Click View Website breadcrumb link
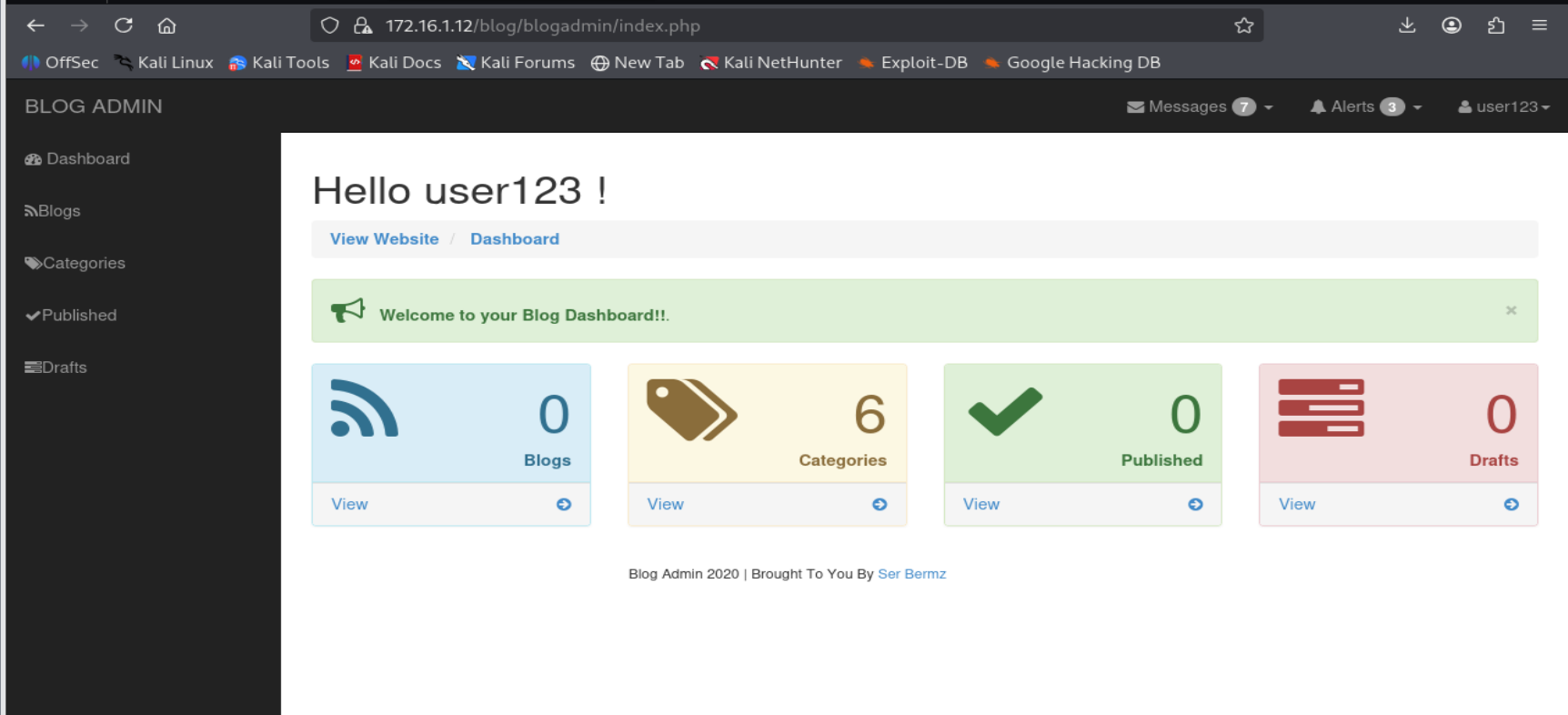The image size is (1568, 715). pos(384,238)
